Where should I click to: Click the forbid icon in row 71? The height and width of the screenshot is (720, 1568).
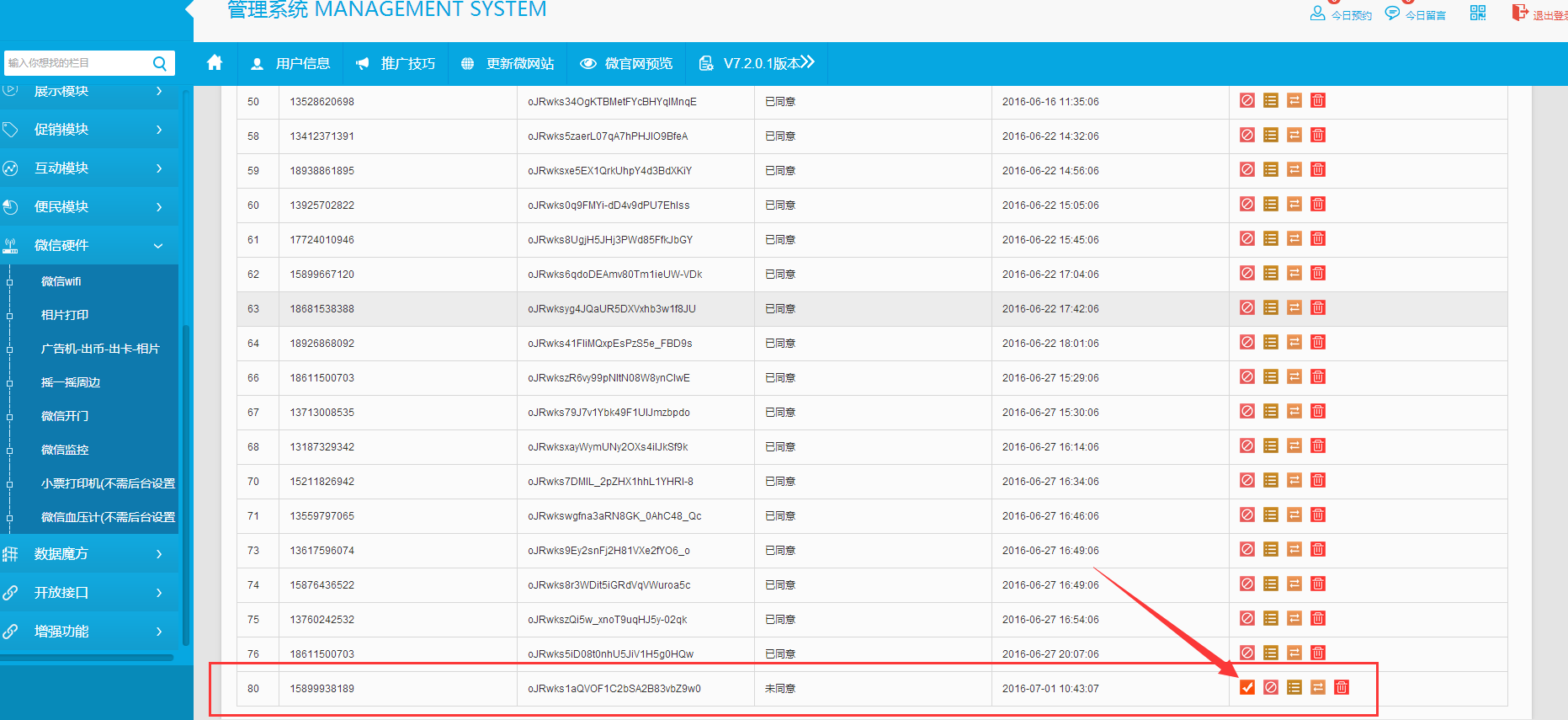click(x=1247, y=515)
